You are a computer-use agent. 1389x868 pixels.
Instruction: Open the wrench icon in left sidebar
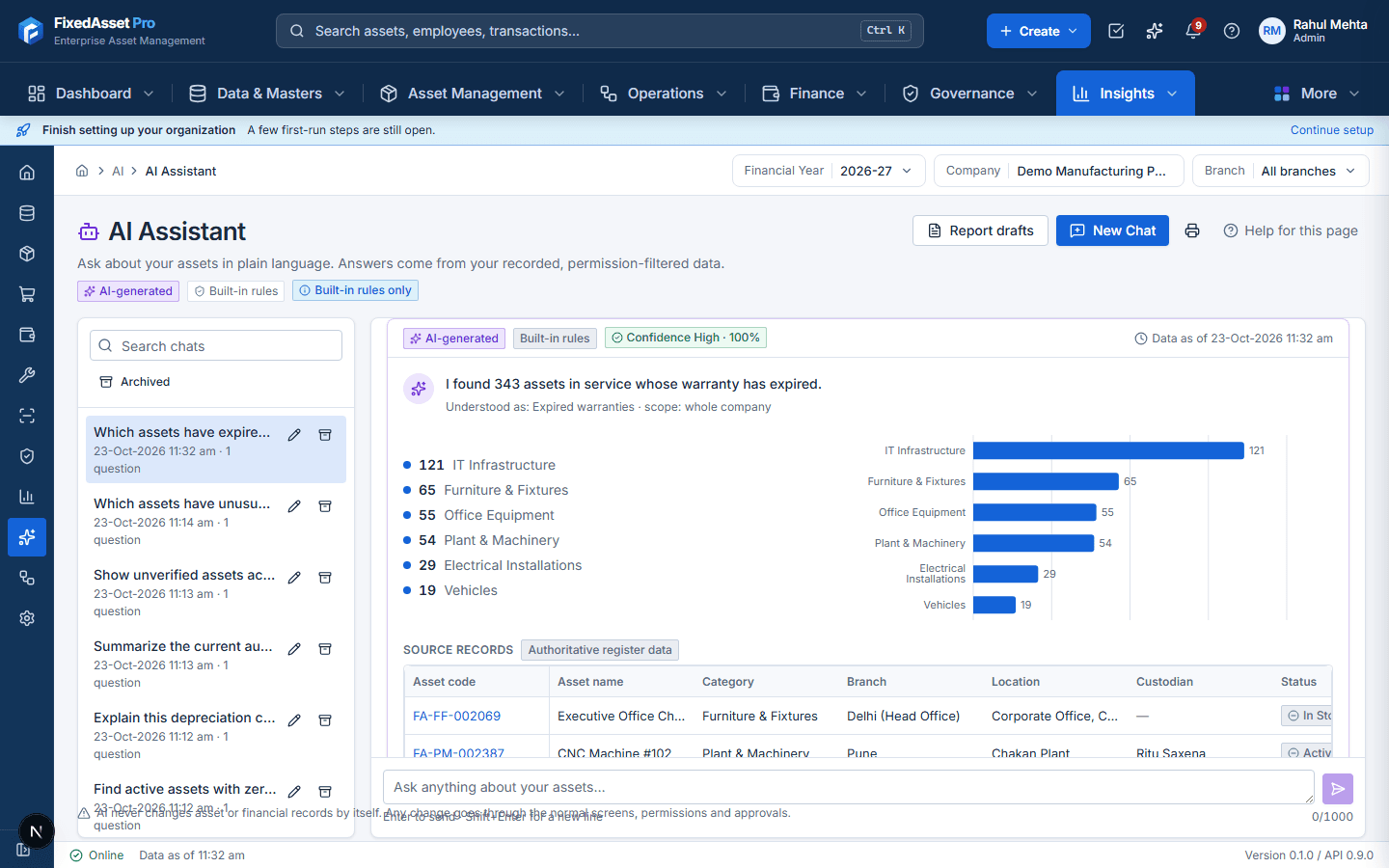27,375
